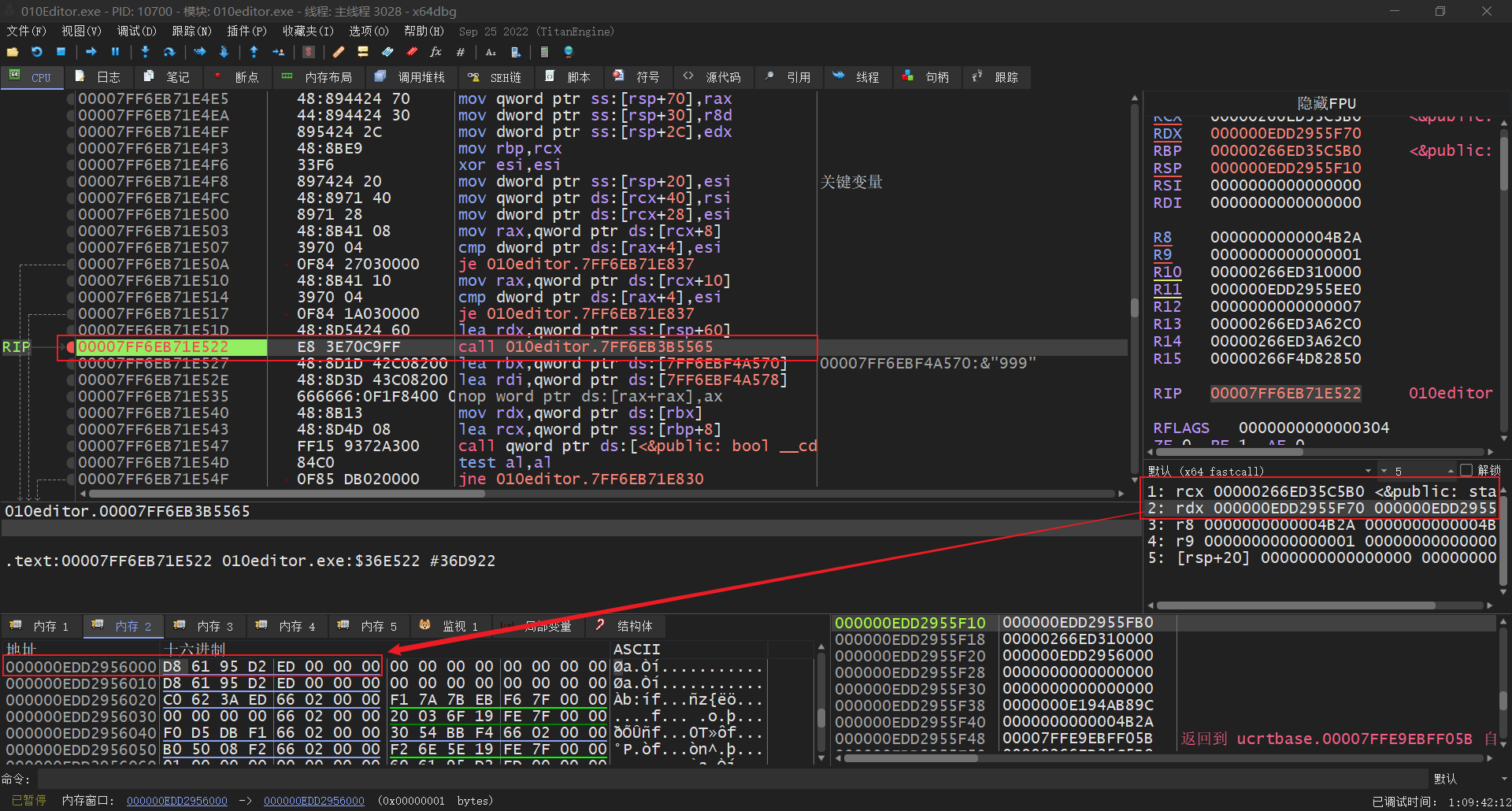This screenshot has width=1512, height=811.
Task: Open the 调试(D) menu
Action: (136, 31)
